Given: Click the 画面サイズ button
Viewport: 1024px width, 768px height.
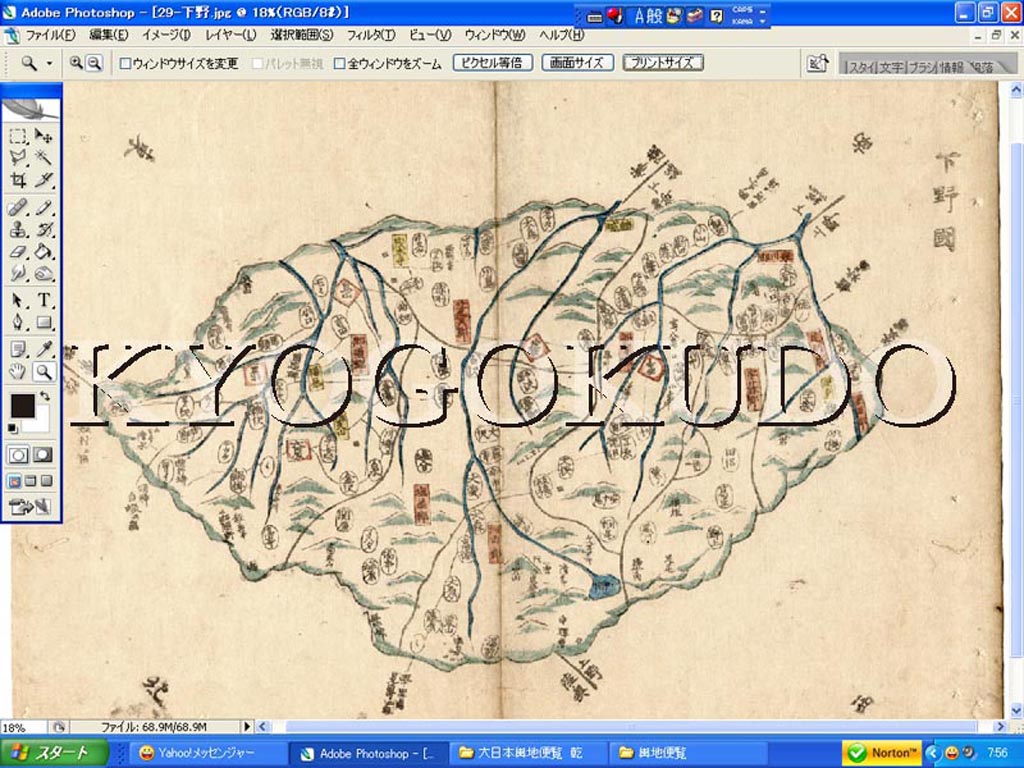Looking at the screenshot, I should click(577, 63).
